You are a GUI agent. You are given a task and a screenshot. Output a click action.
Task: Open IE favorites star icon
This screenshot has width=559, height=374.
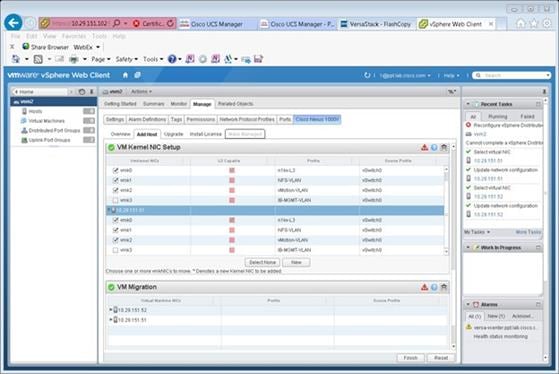point(534,24)
